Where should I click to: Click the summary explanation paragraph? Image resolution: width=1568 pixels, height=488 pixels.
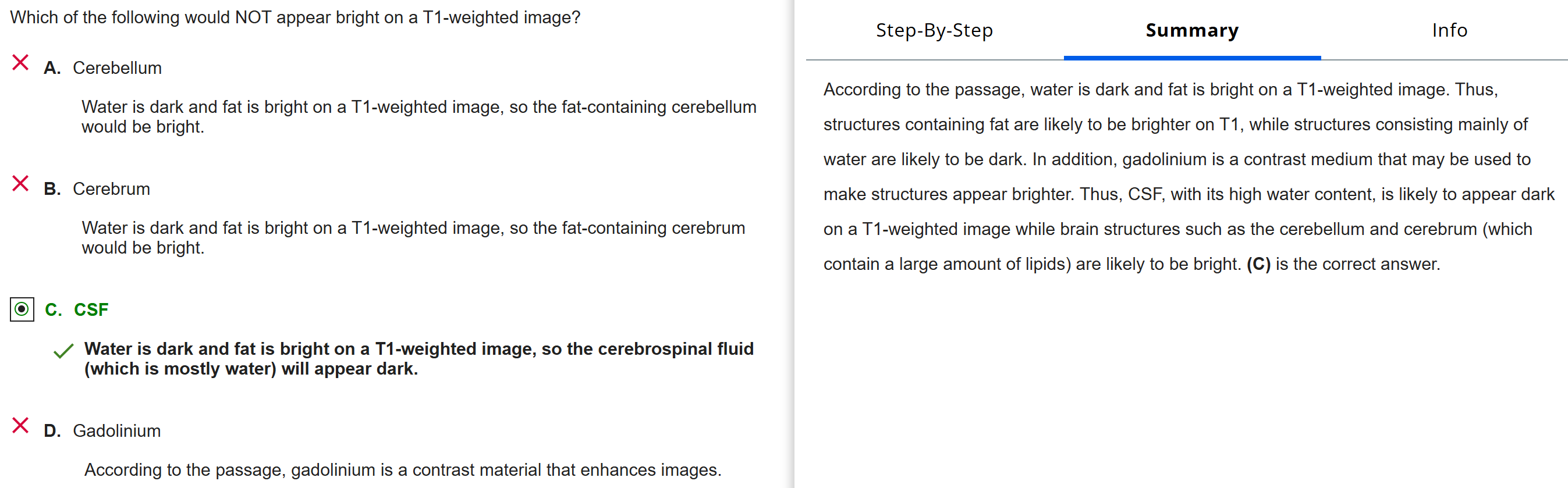click(1187, 176)
